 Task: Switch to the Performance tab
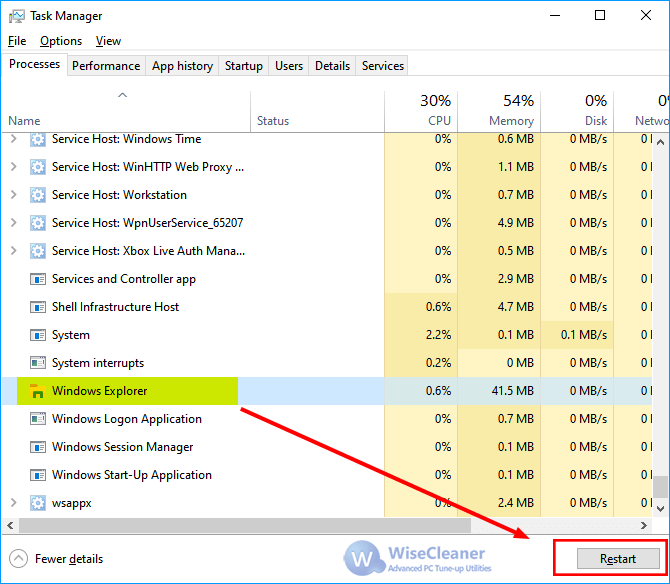coord(106,66)
